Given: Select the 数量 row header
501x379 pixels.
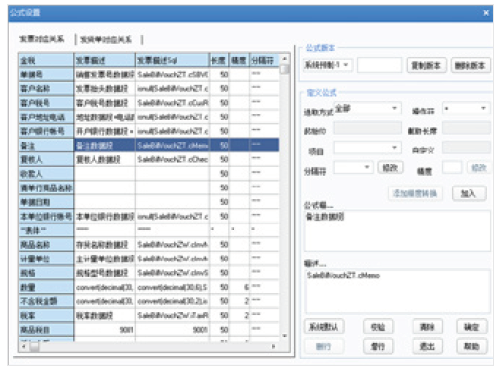Looking at the screenshot, I should click(46, 287).
